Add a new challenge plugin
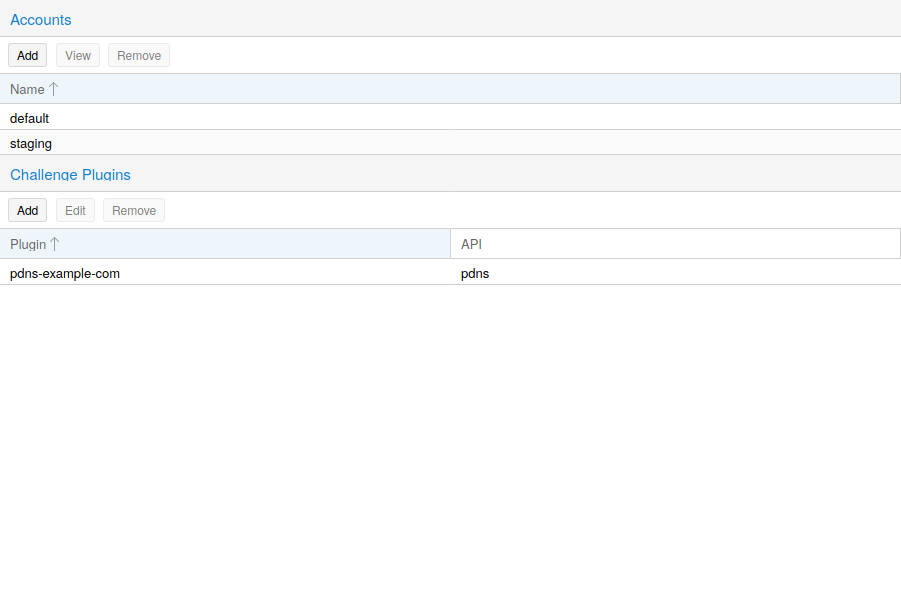This screenshot has height=592, width=901. [27, 211]
